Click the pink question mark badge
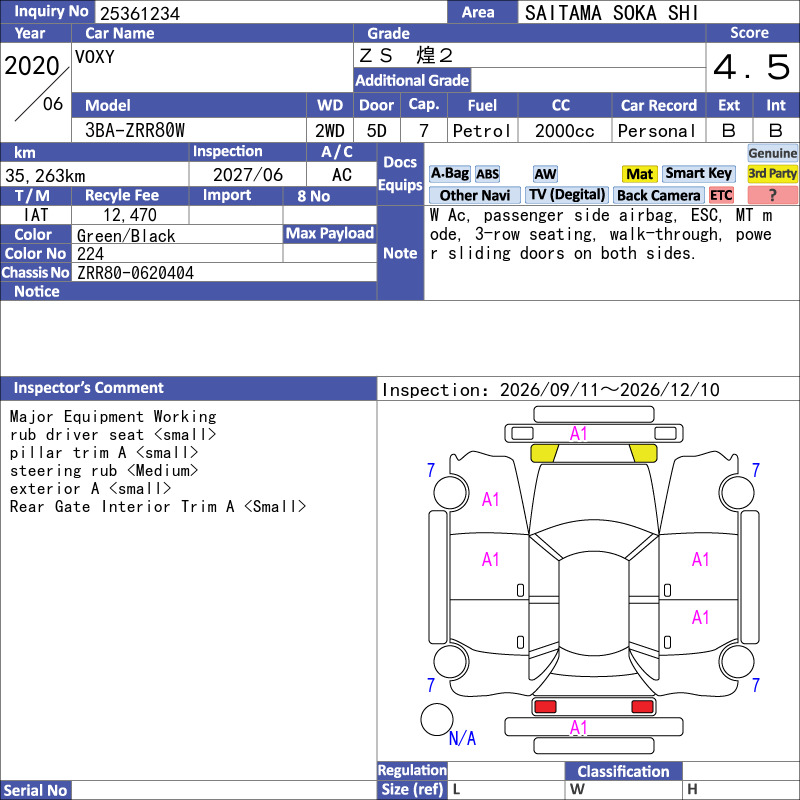The image size is (800, 800). point(772,195)
